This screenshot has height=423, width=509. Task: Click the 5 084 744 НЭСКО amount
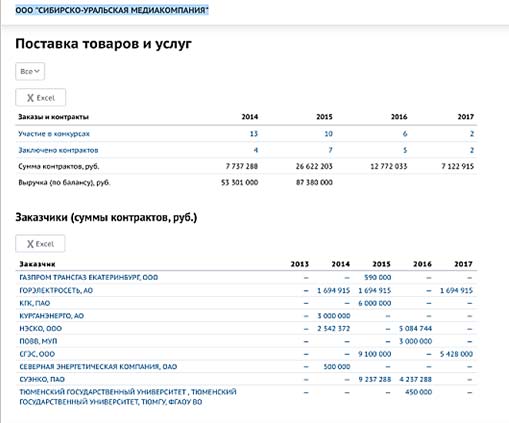[x=415, y=328]
